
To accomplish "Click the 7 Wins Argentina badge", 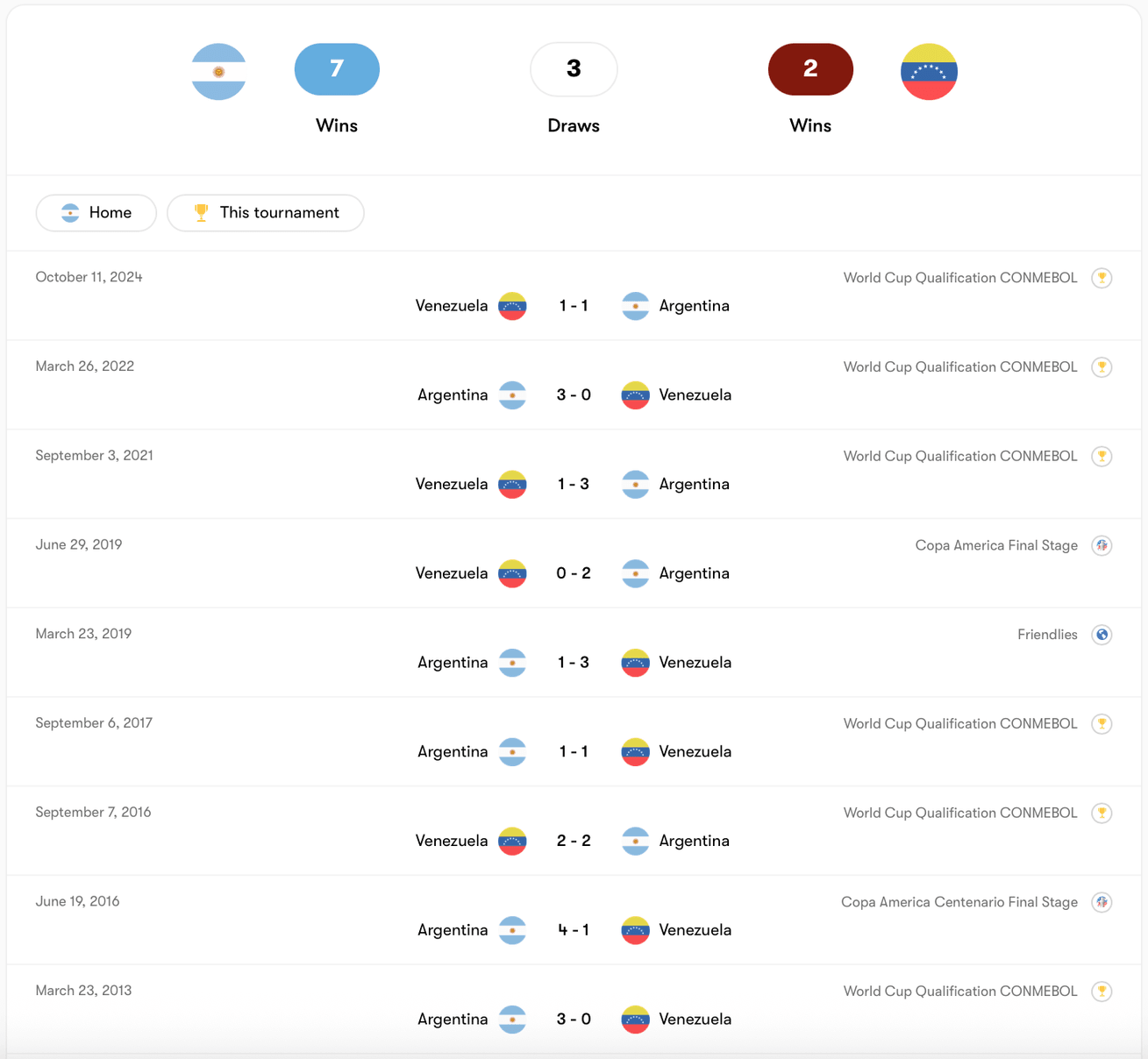I will tap(337, 69).
